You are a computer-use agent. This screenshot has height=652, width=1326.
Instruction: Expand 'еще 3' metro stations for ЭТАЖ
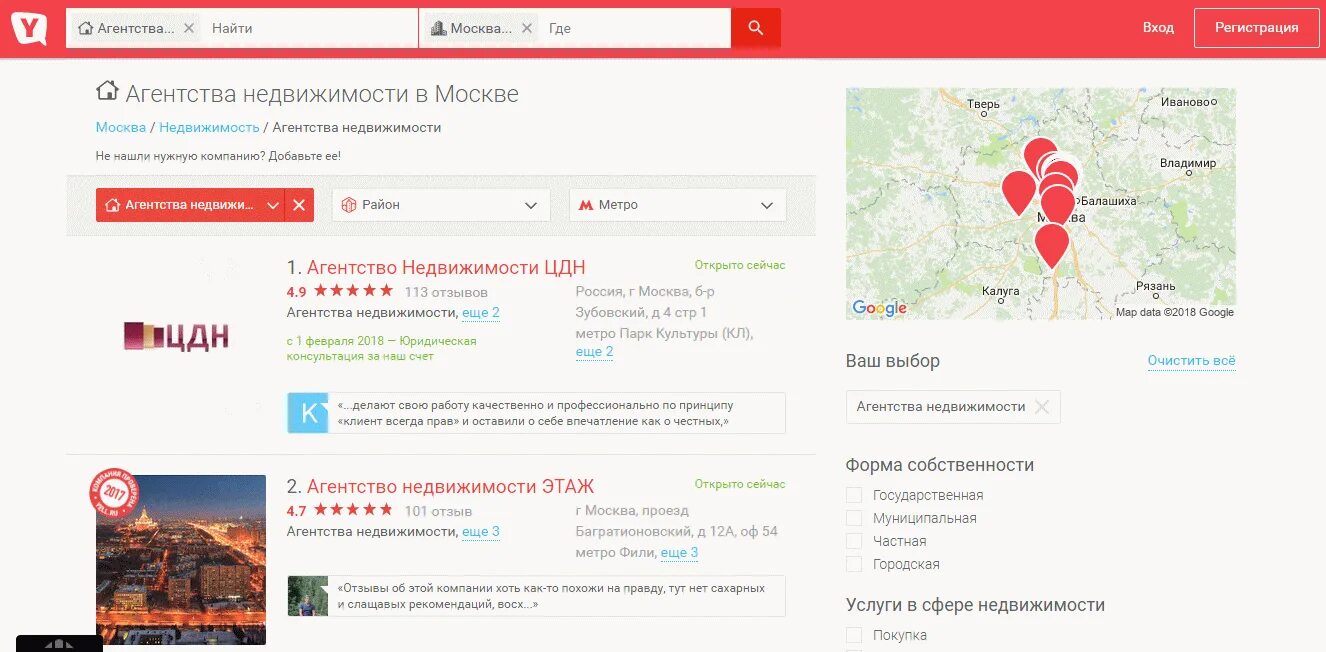(680, 553)
